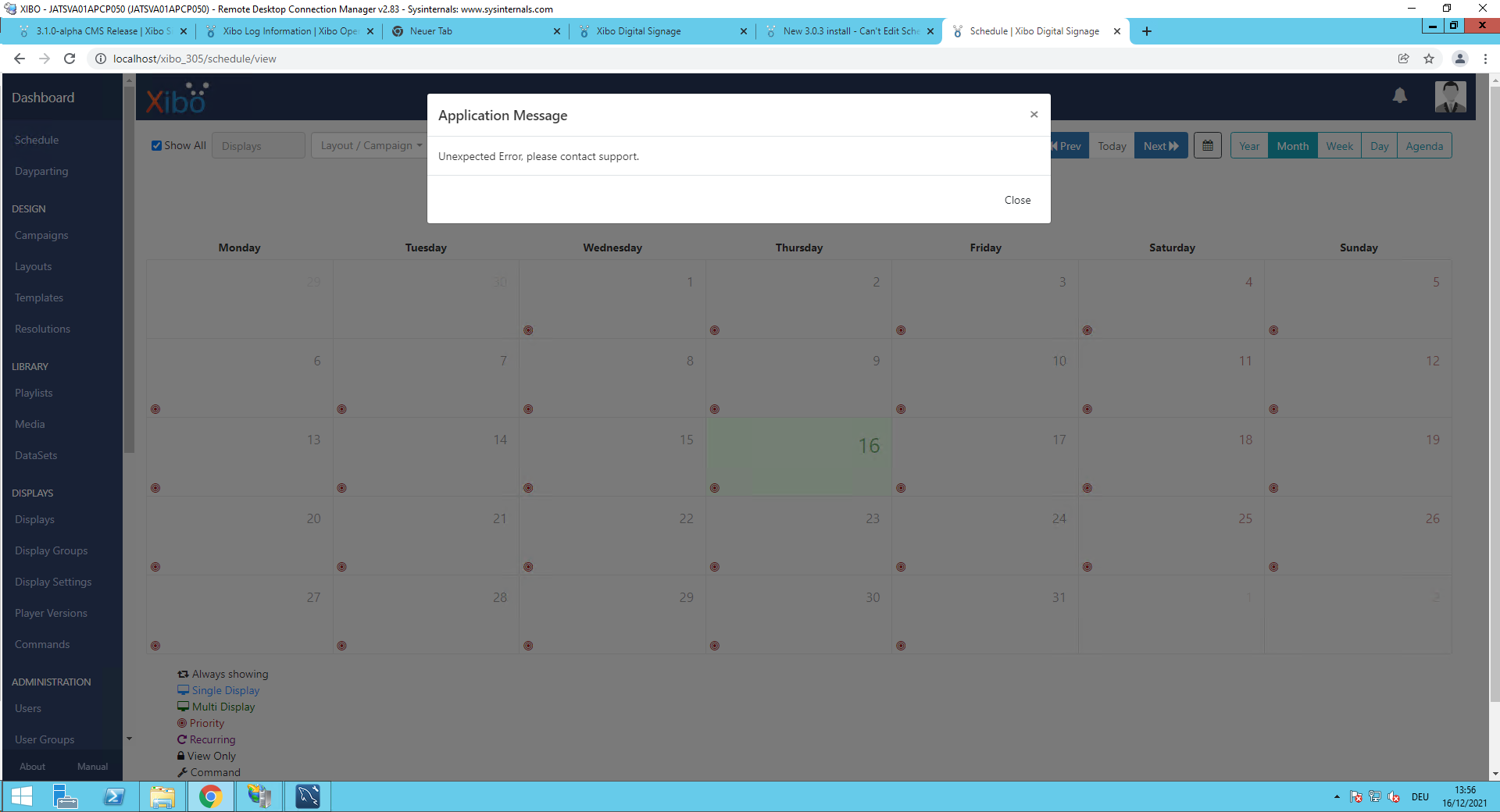Viewport: 1500px width, 812px height.
Task: Open the Windows Start menu
Action: (22, 796)
